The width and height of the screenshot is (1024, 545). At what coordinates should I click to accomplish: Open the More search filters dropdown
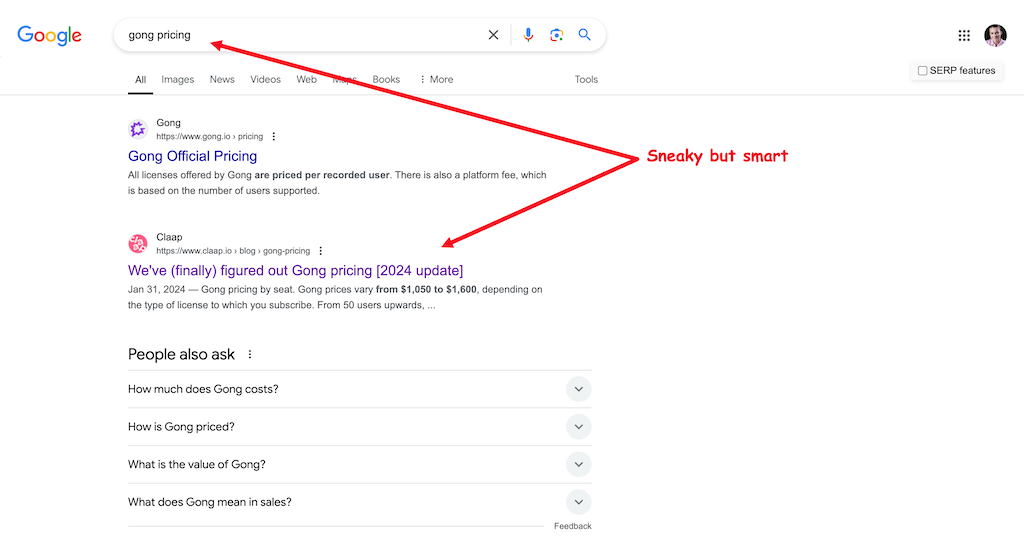point(436,80)
